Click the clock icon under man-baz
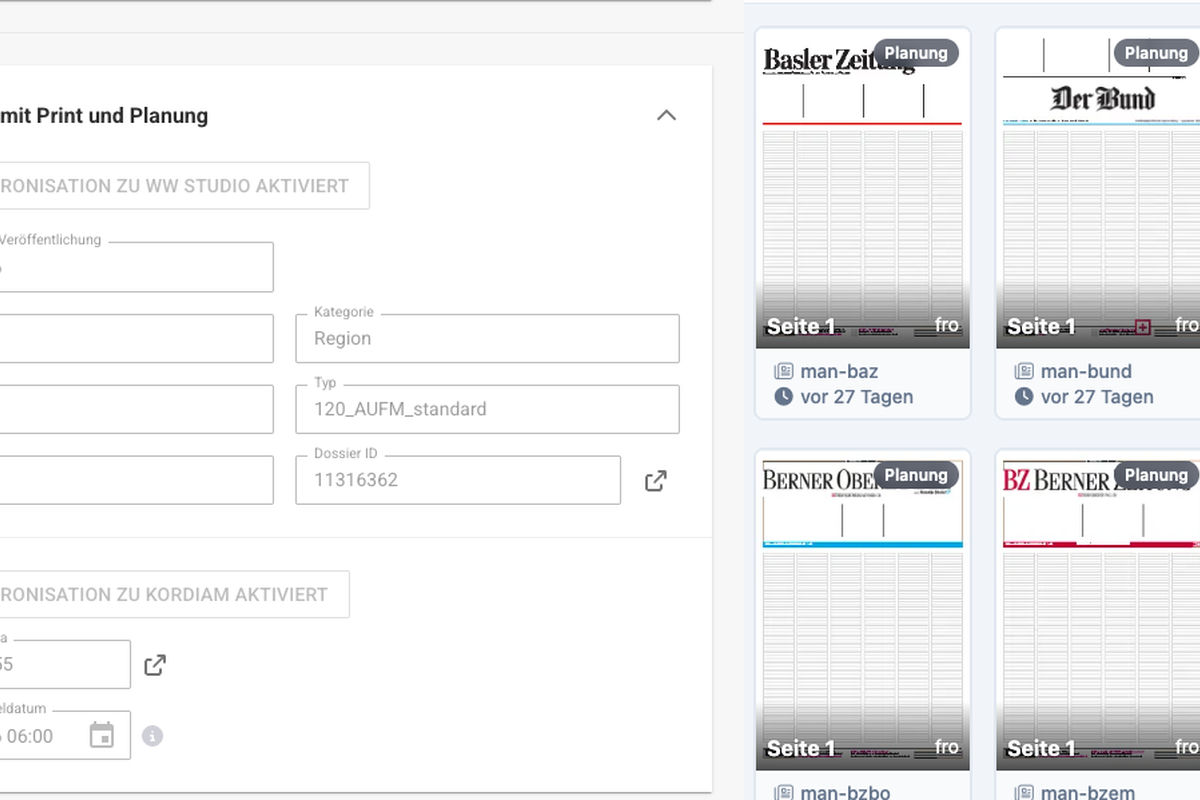1200x800 pixels. 784,397
